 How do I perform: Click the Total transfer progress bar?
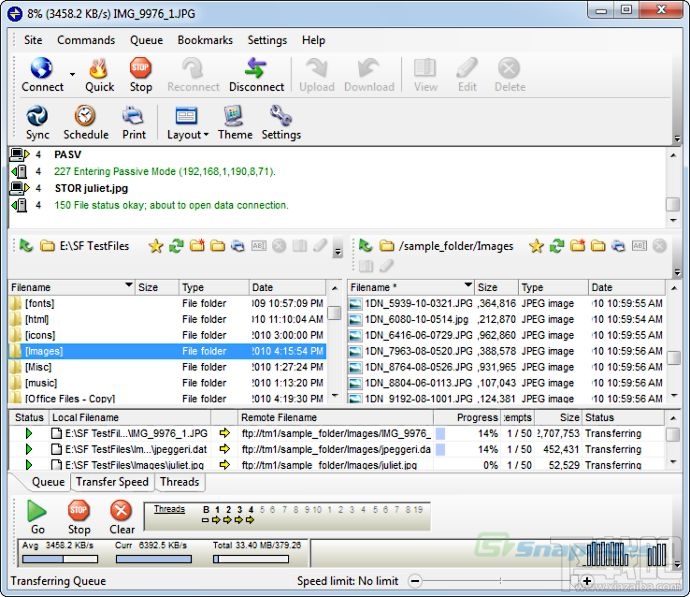(251, 559)
